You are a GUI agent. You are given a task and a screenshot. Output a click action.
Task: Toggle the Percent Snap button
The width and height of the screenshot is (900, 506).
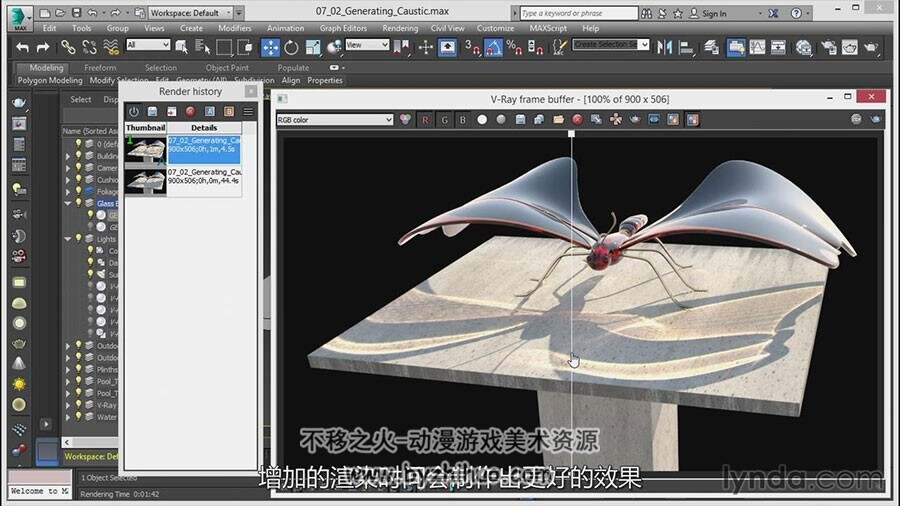tap(514, 47)
